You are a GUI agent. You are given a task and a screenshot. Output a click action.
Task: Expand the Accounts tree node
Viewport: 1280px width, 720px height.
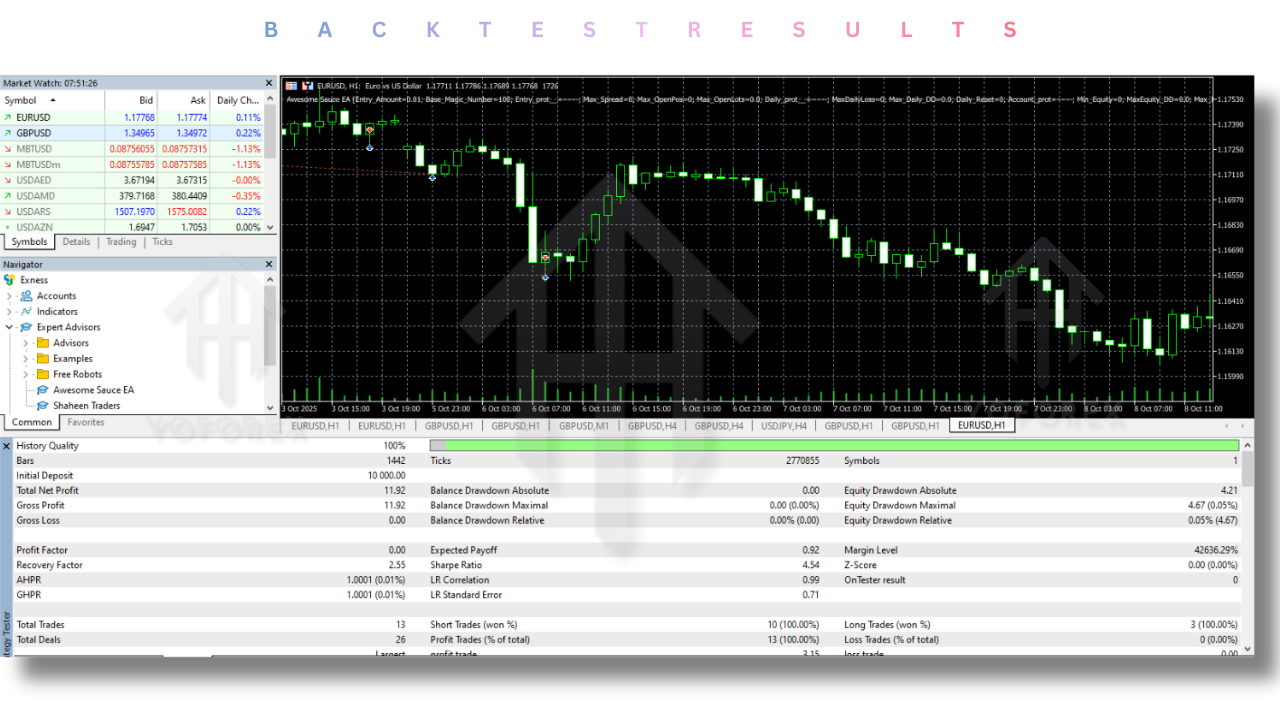10,296
